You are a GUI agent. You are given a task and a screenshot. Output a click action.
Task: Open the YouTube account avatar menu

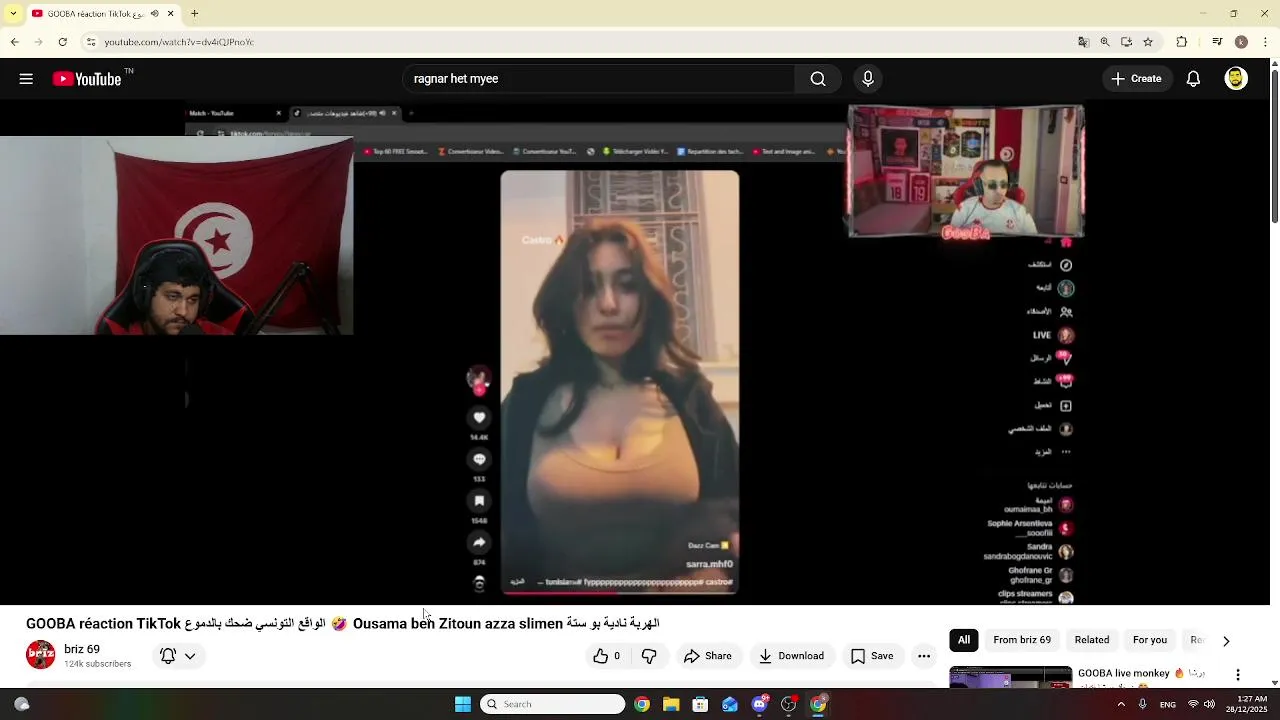1236,79
